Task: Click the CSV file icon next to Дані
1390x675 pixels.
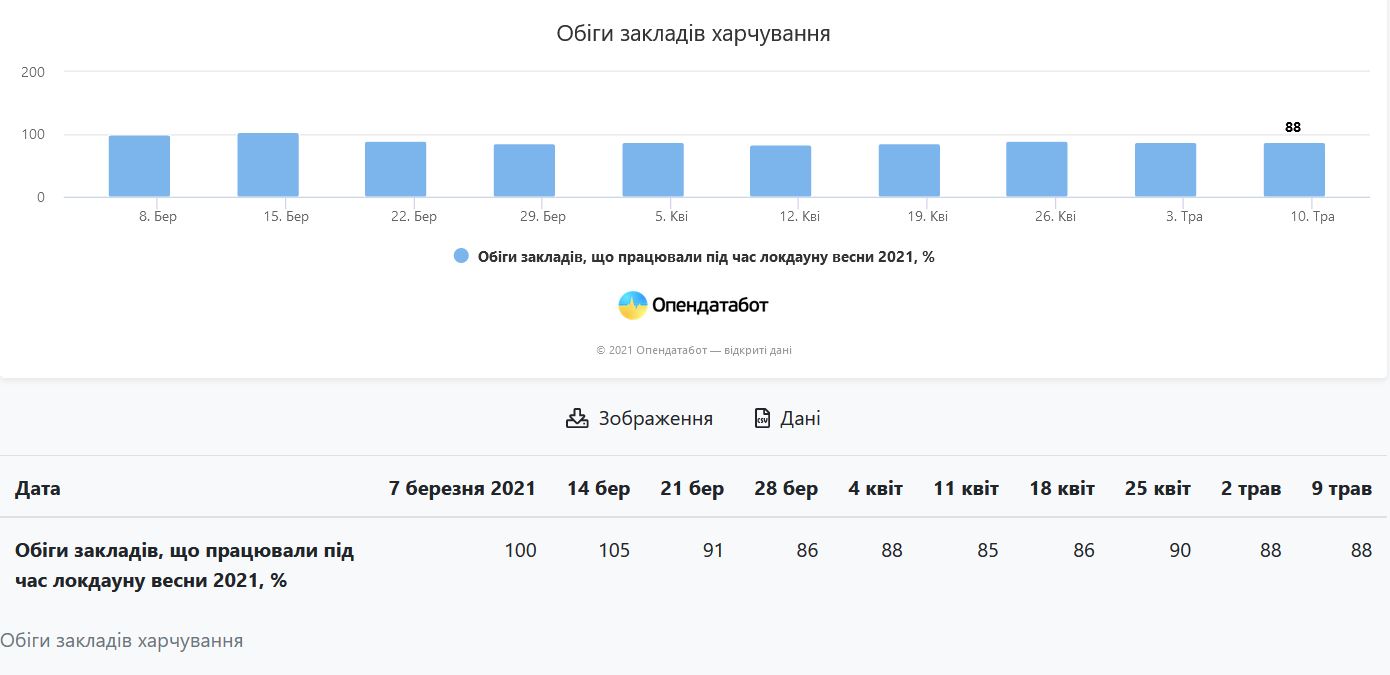Action: [x=761, y=418]
